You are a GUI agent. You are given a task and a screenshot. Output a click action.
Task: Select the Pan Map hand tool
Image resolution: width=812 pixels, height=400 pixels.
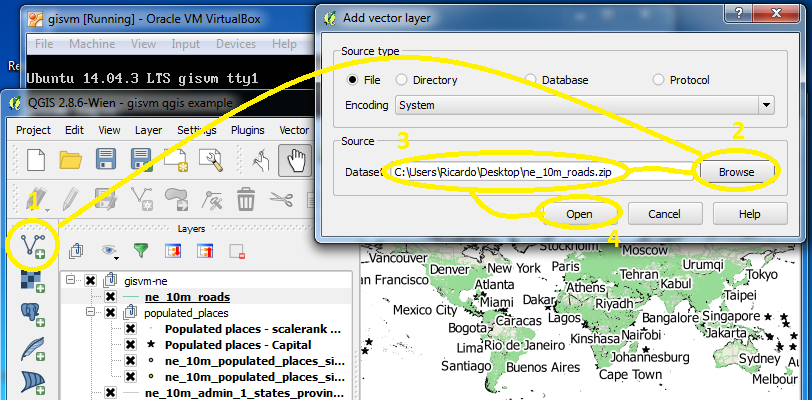295,160
